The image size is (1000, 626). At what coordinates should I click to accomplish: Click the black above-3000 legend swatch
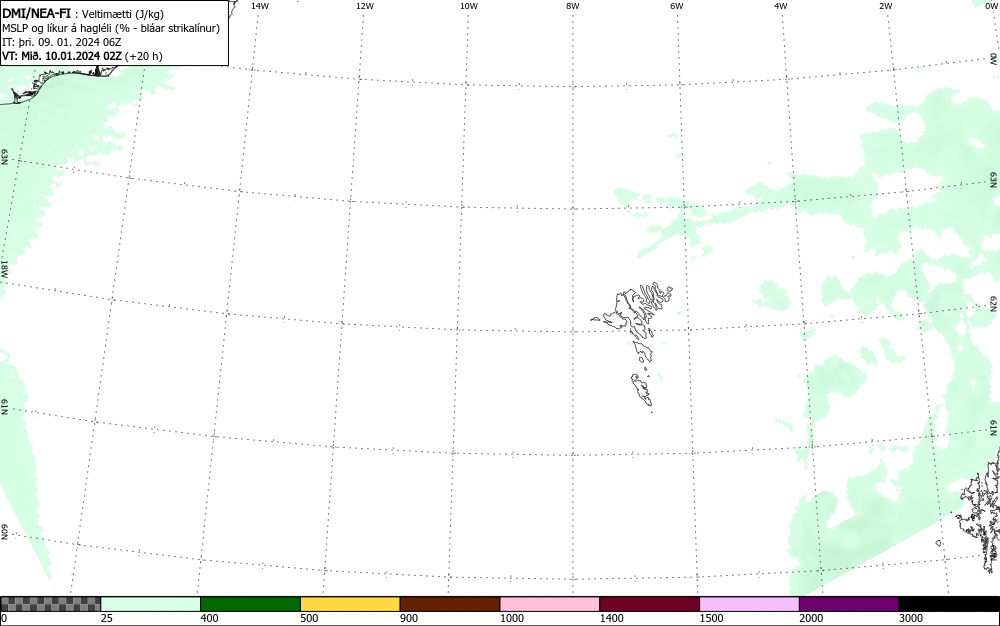coord(949,604)
